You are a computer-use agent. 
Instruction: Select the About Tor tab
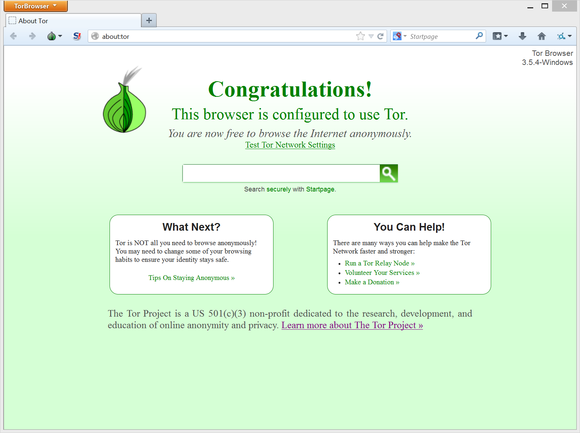tap(72, 21)
